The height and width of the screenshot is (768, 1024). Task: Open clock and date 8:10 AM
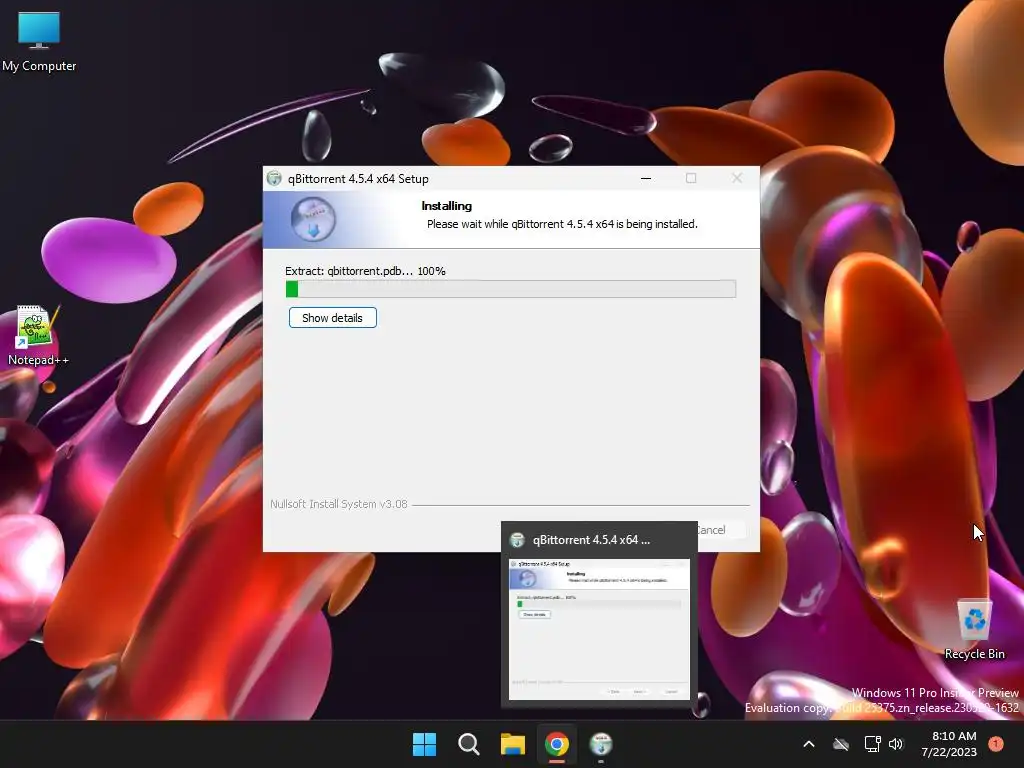point(949,744)
